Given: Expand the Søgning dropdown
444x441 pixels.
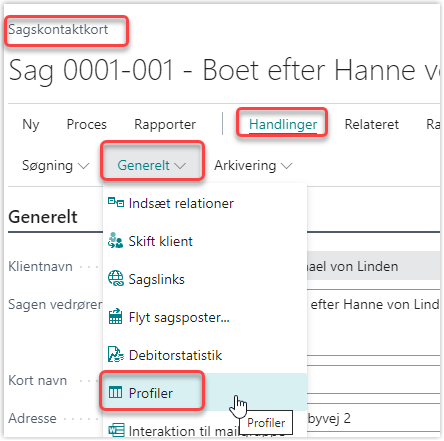Looking at the screenshot, I should coord(55,166).
